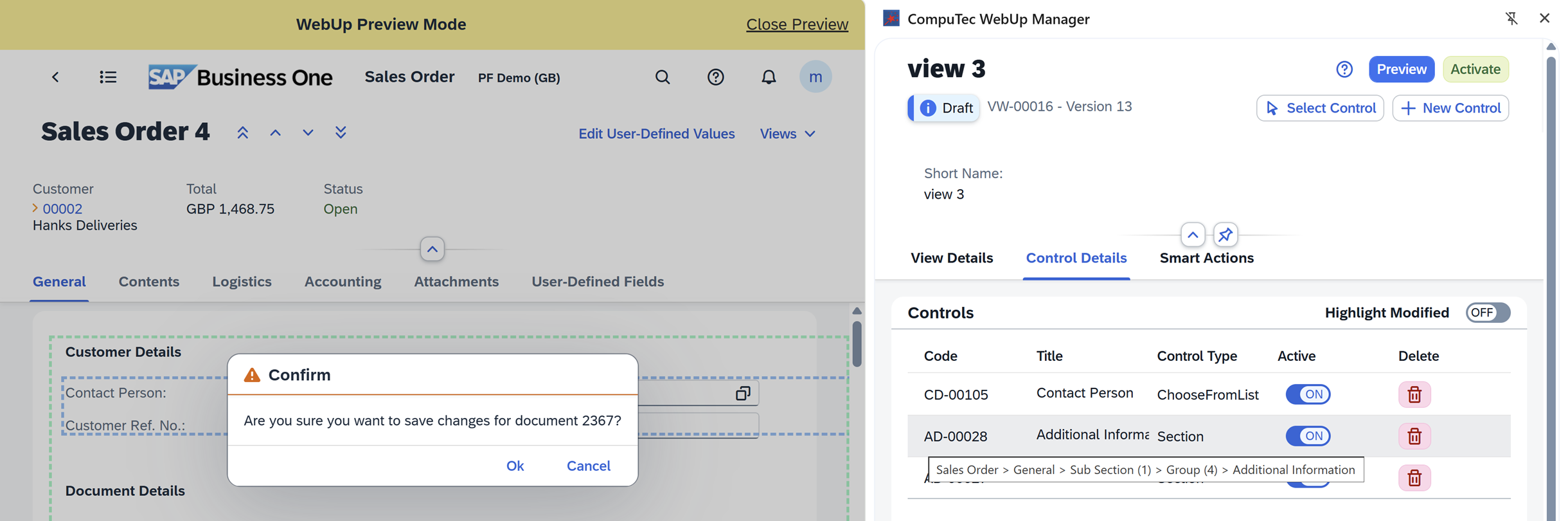
Task: Click the Confirm dialog warning icon
Action: 252,374
